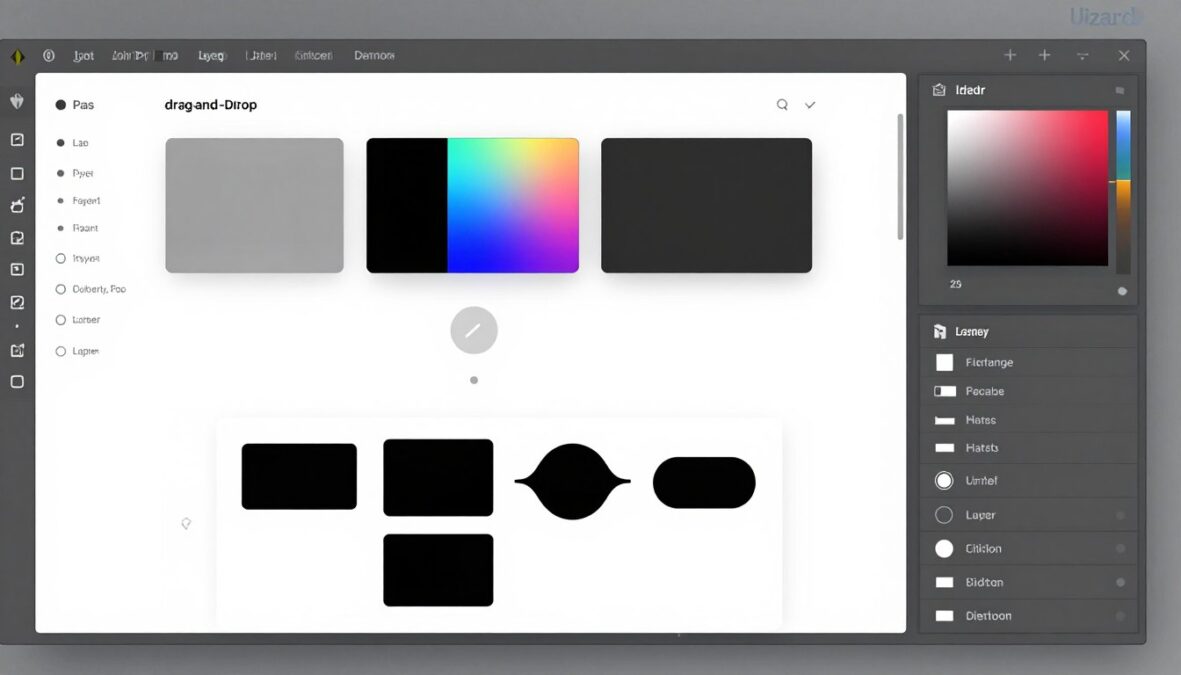Open the dimmed Gntoen menu
The image size is (1181, 675).
click(x=313, y=56)
